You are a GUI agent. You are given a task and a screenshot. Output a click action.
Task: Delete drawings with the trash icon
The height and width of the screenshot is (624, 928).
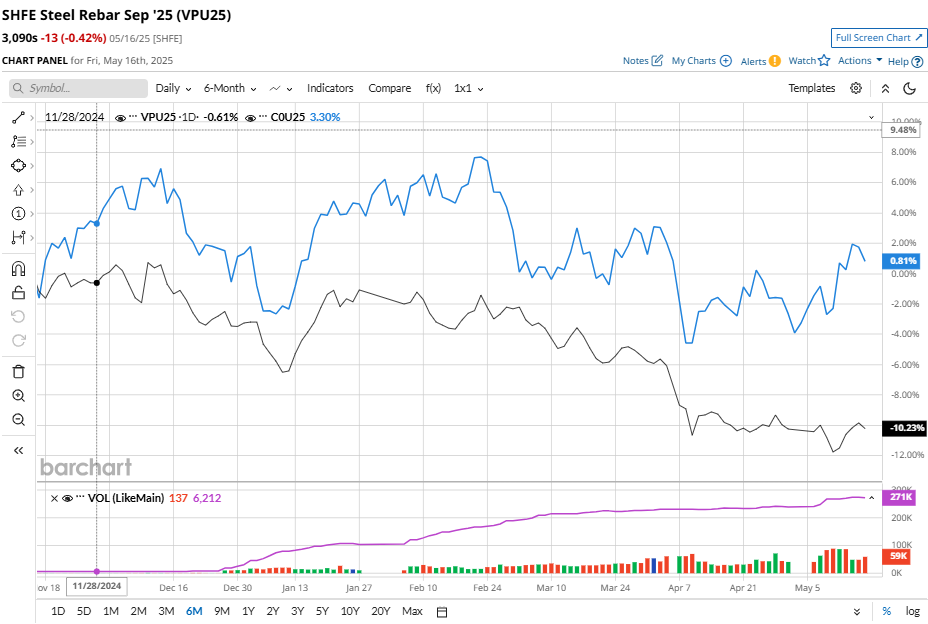click(x=18, y=371)
